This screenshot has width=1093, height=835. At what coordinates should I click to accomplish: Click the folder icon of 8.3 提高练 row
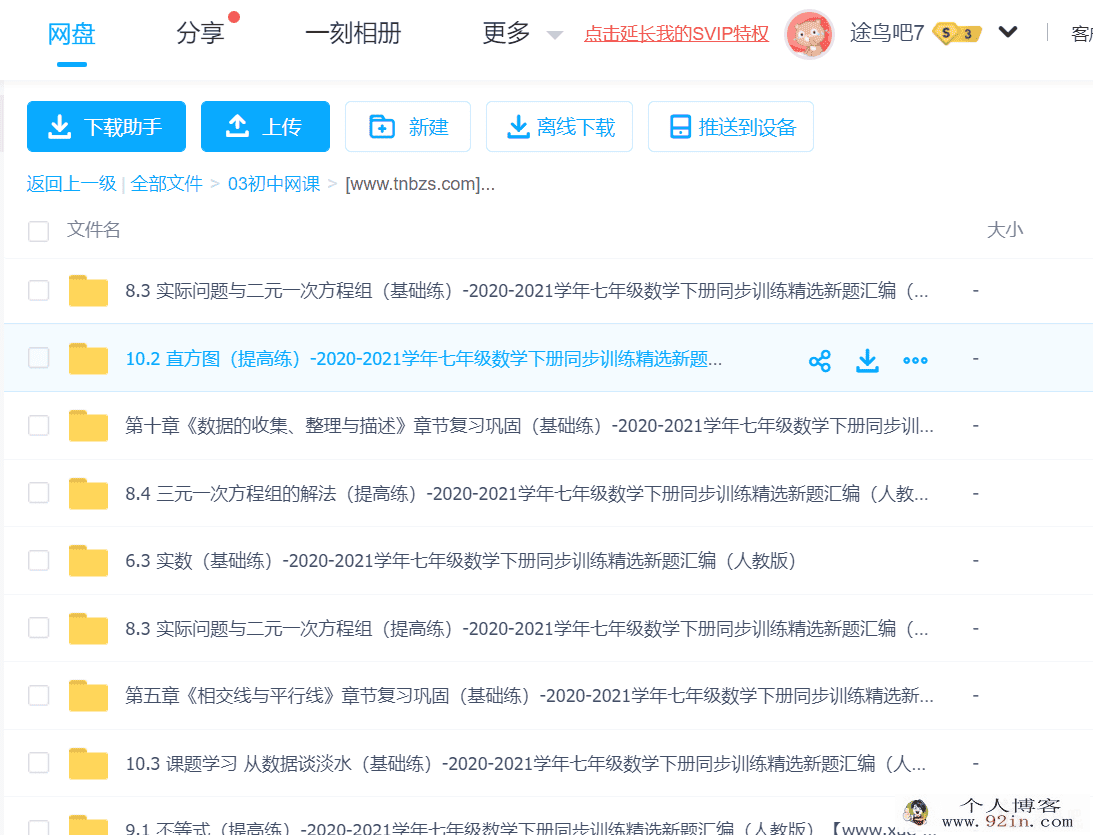pyautogui.click(x=89, y=629)
